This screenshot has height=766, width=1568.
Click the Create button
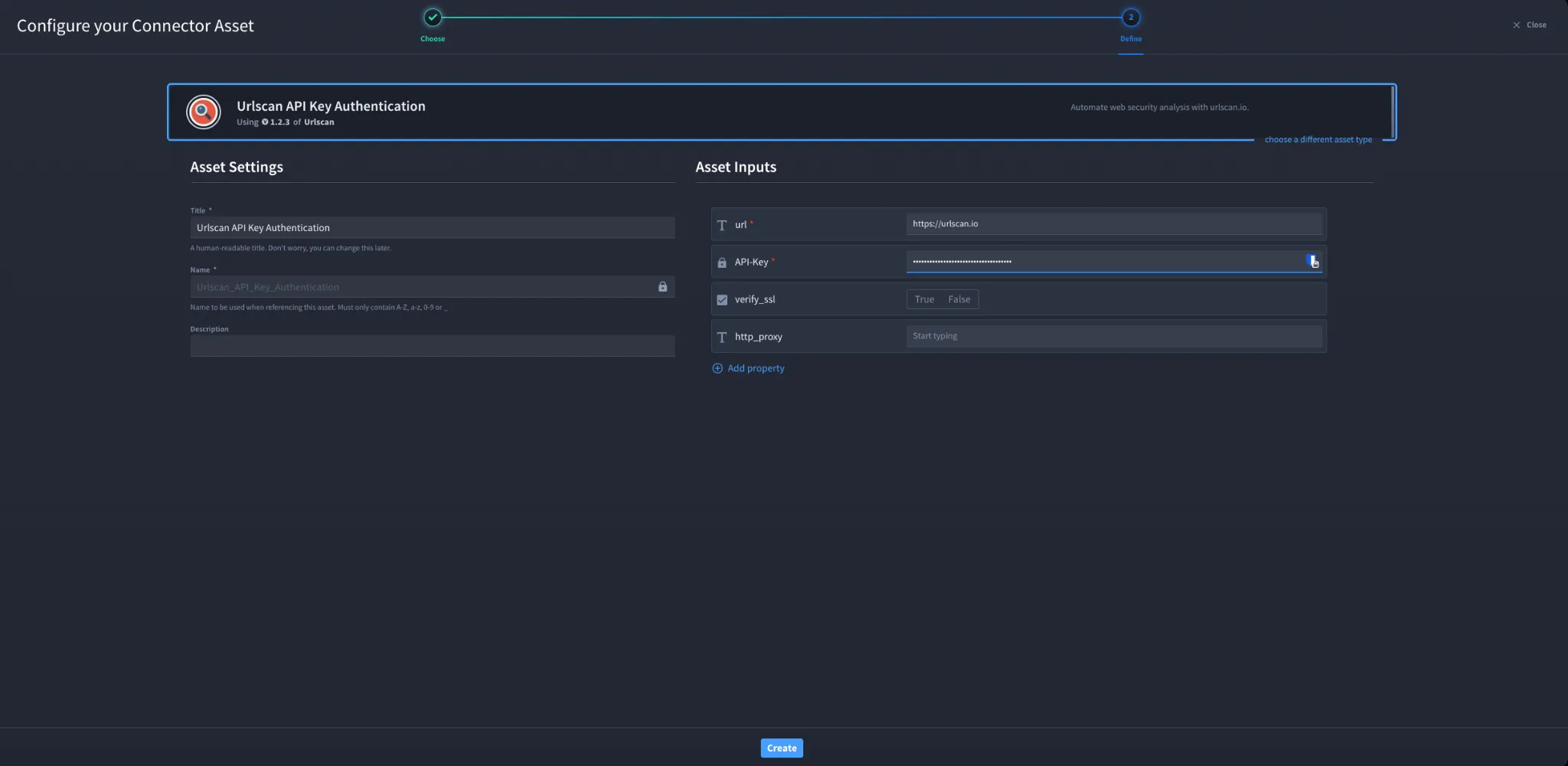(782, 748)
